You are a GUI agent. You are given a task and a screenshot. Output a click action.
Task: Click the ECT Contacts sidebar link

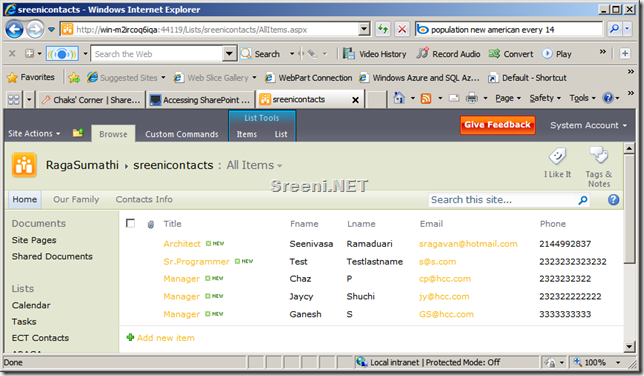click(40, 338)
